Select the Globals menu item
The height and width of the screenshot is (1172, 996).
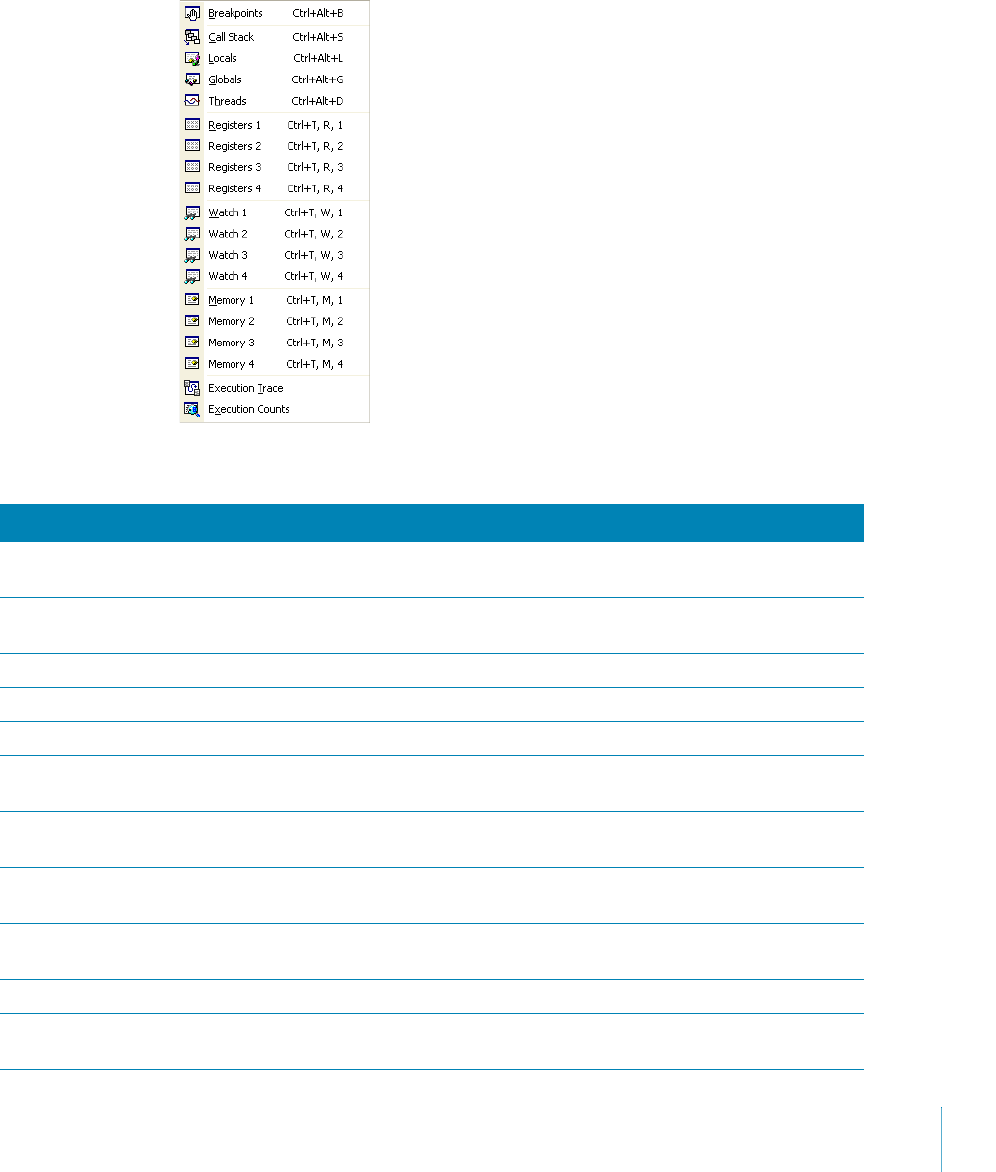[275, 79]
